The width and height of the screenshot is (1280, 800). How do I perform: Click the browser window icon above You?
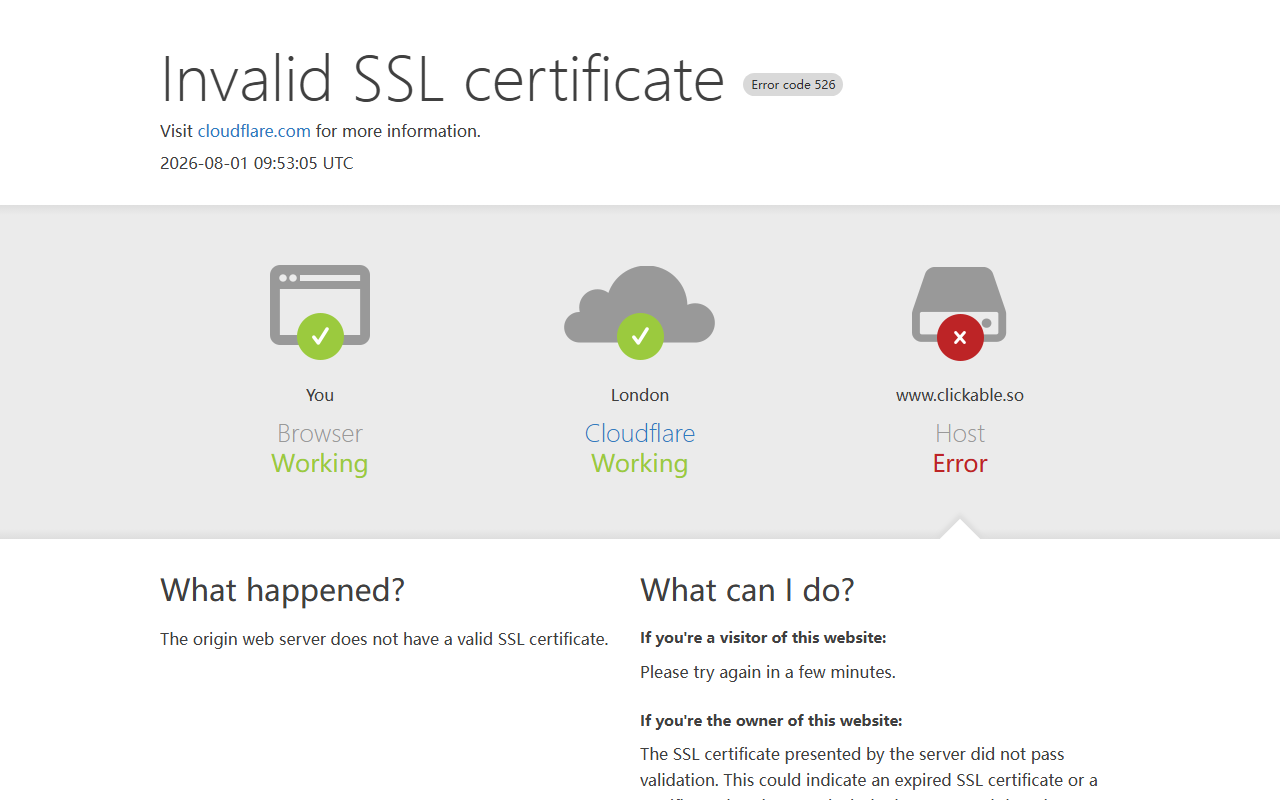point(320,312)
